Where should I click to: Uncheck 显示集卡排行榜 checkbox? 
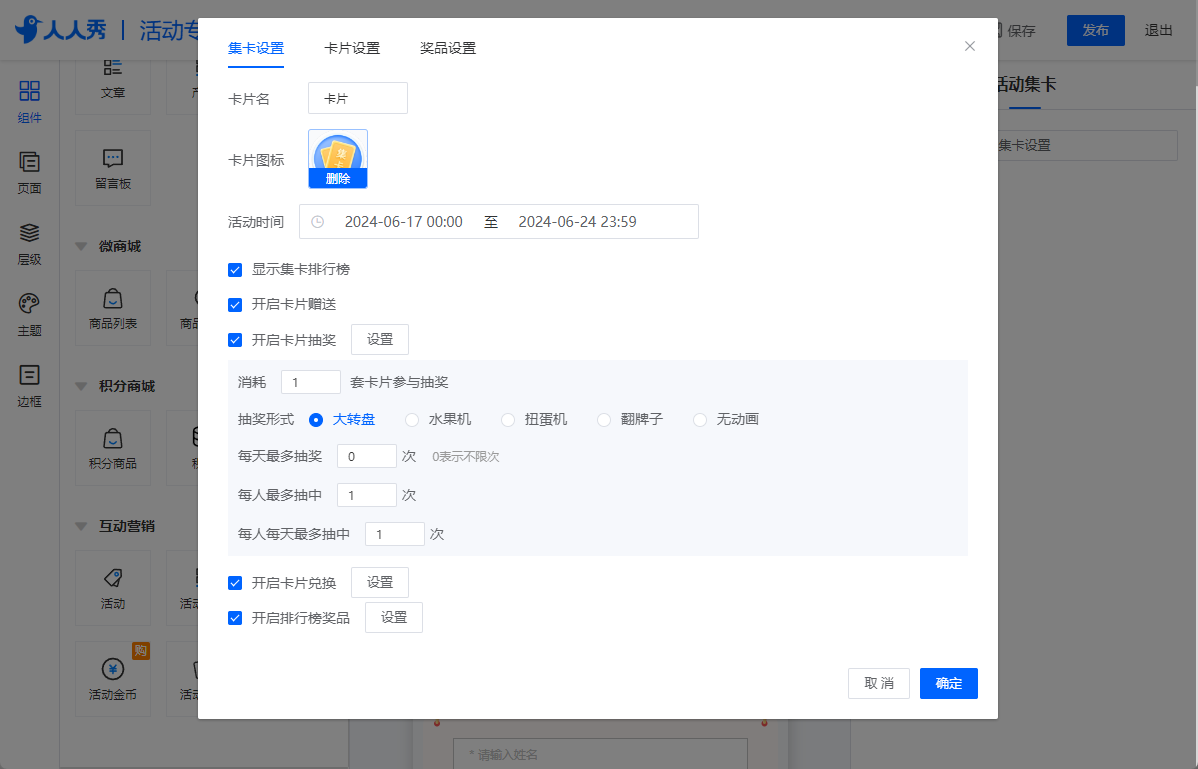click(235, 270)
